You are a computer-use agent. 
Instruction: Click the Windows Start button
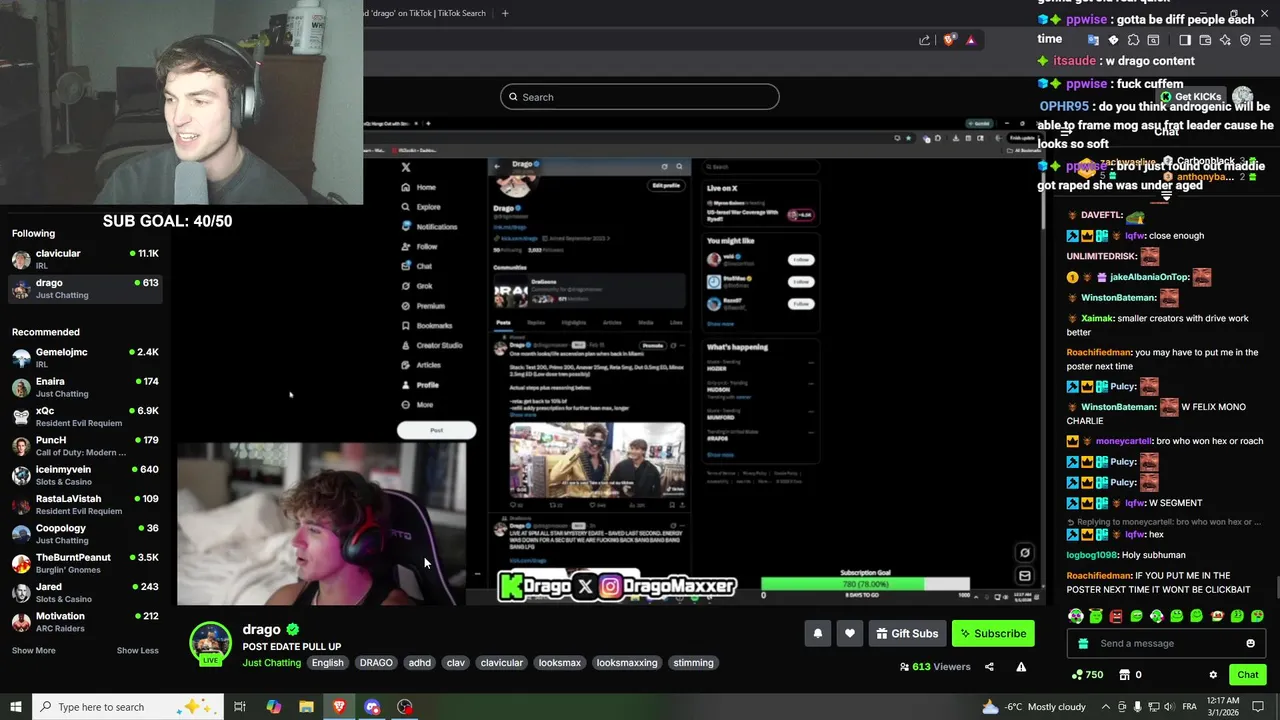15,707
